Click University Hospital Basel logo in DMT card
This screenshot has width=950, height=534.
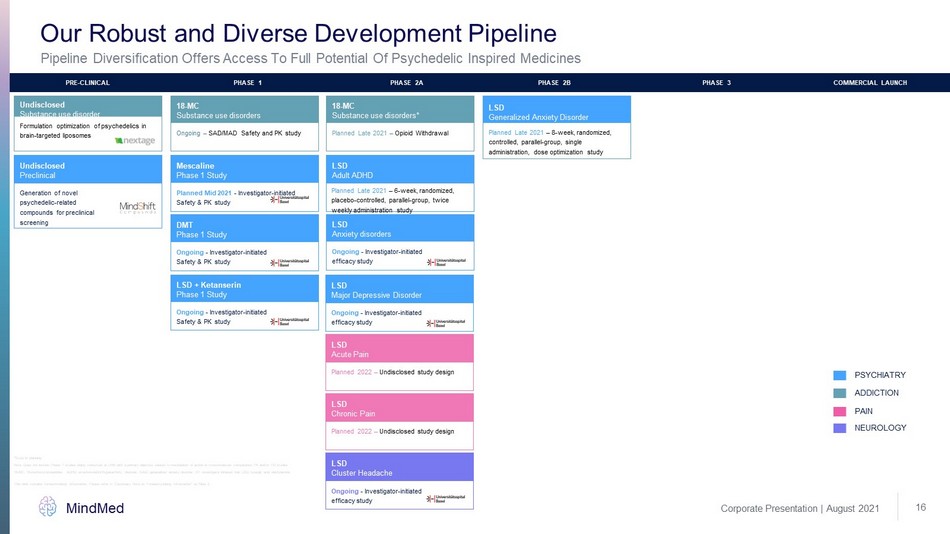290,262
